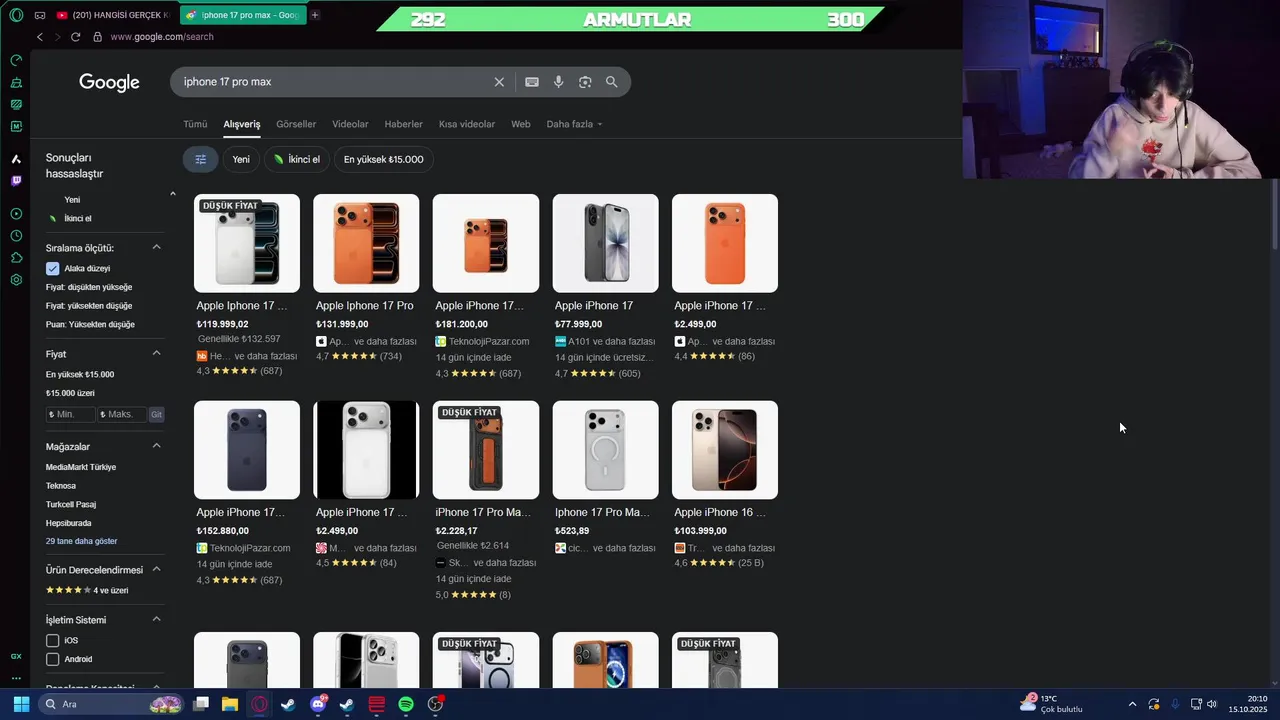The image size is (1280, 720).
Task: Open Extensions cube icon in sidebar
Action: (16, 258)
